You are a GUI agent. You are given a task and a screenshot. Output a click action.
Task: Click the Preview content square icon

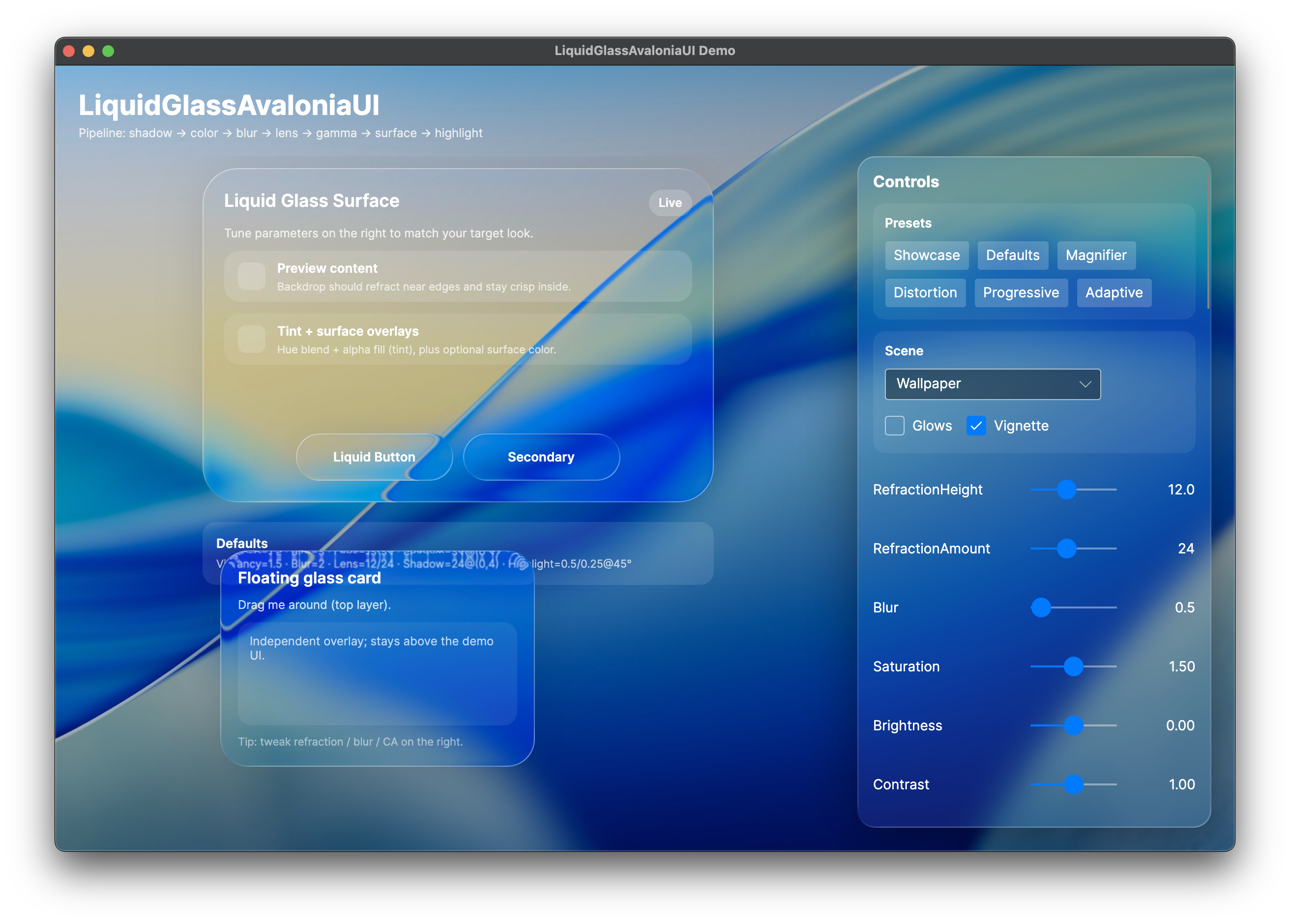click(251, 276)
